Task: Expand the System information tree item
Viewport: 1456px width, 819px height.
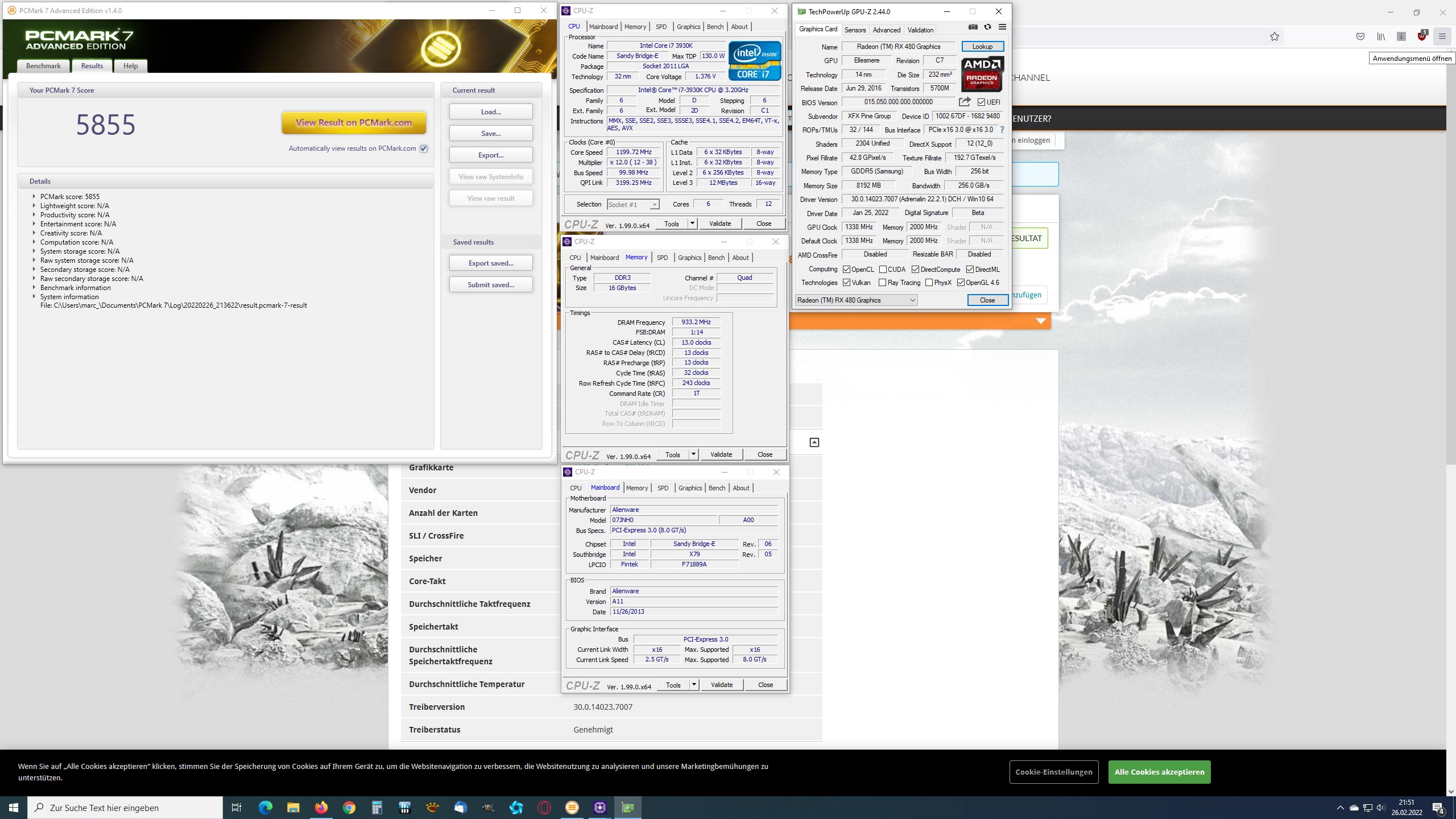Action: pos(34,296)
